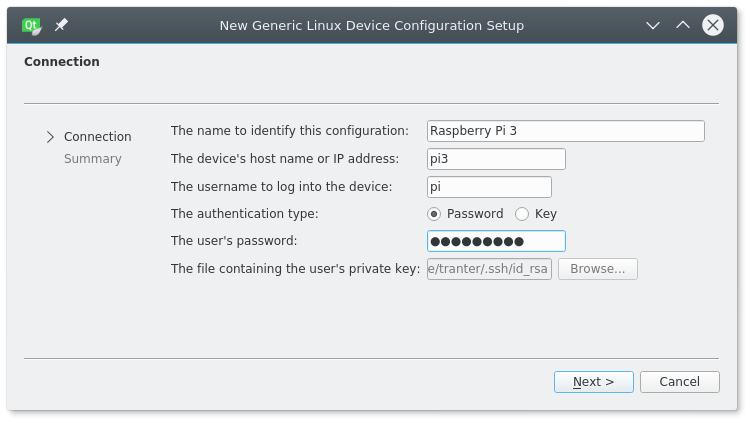
Task: Click the bold Connection page heading
Action: tap(62, 62)
